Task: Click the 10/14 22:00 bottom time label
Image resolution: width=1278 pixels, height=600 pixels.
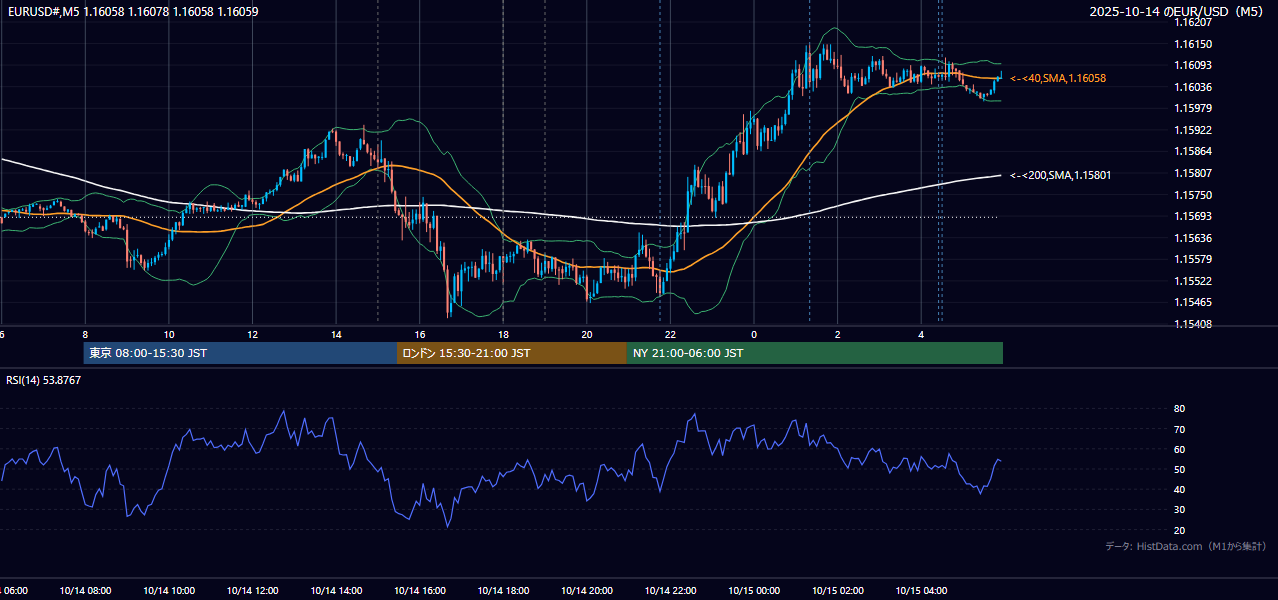Action: [x=670, y=590]
